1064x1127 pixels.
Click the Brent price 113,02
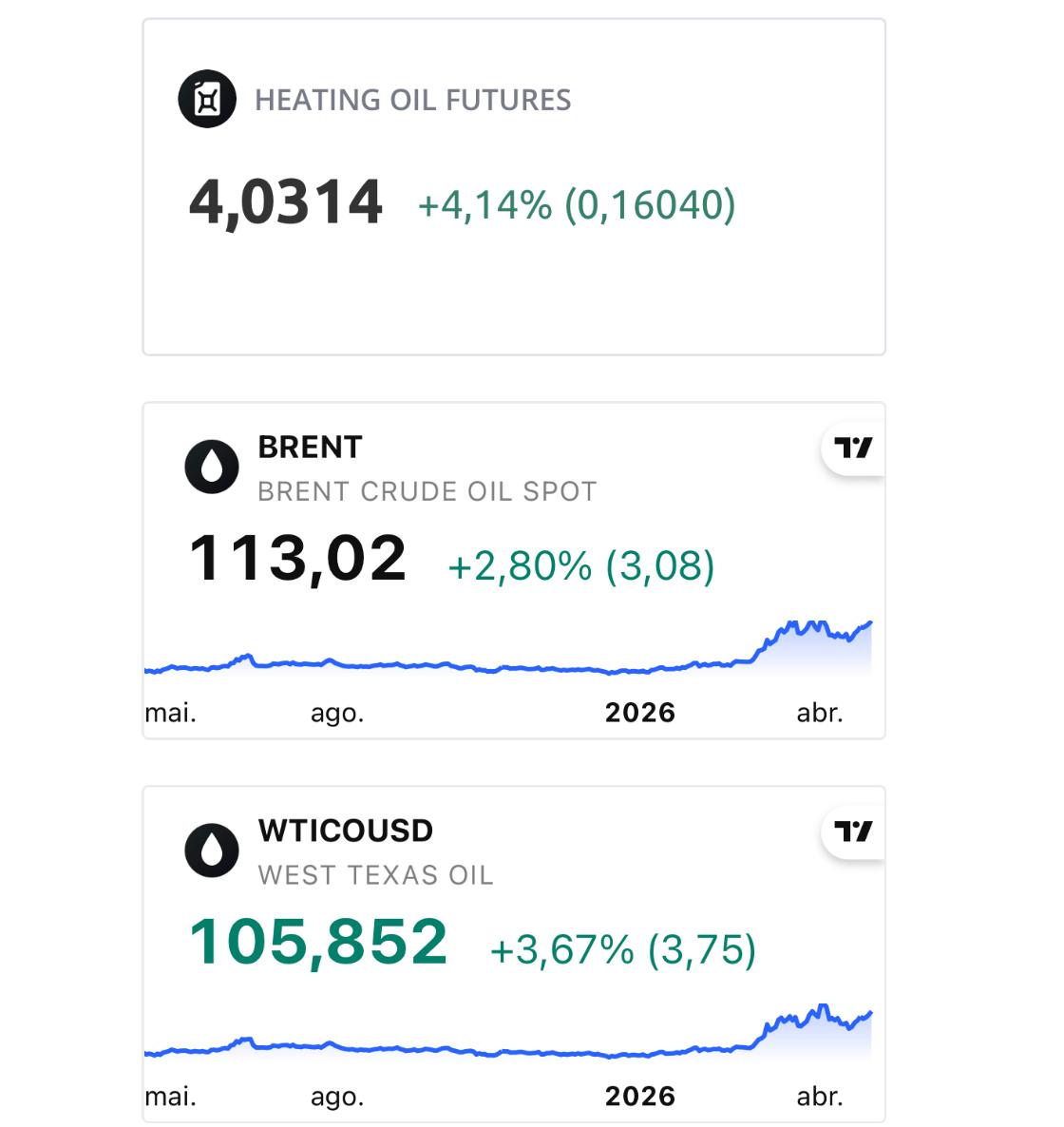tap(297, 558)
